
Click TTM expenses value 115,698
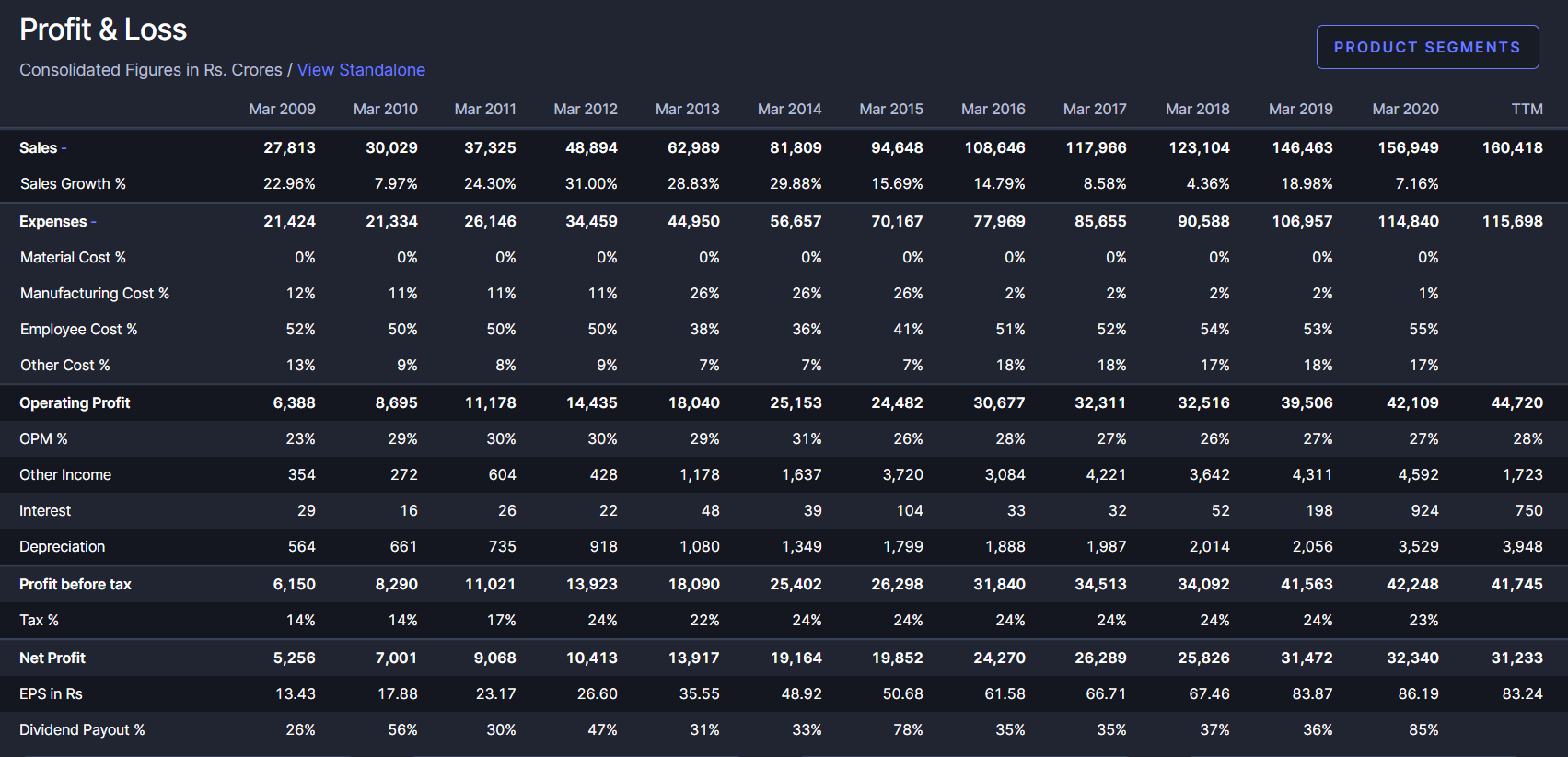point(1512,222)
